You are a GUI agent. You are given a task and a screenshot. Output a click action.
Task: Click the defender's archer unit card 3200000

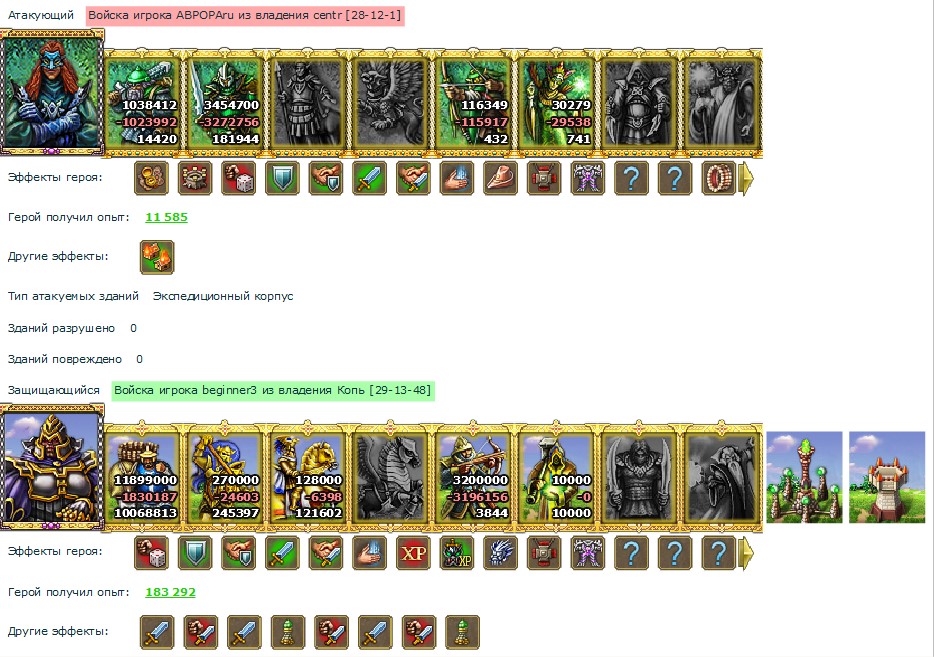coord(474,477)
